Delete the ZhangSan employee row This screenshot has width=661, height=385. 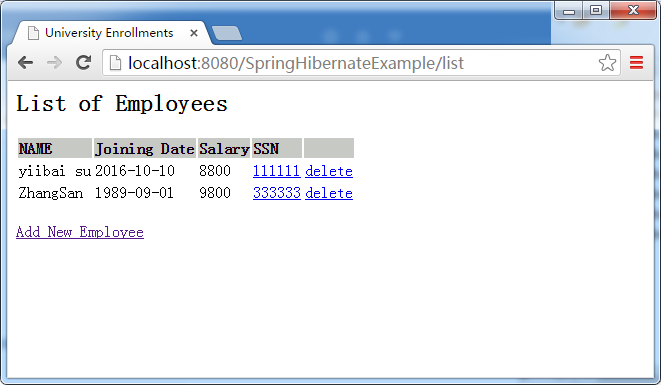[x=329, y=193]
